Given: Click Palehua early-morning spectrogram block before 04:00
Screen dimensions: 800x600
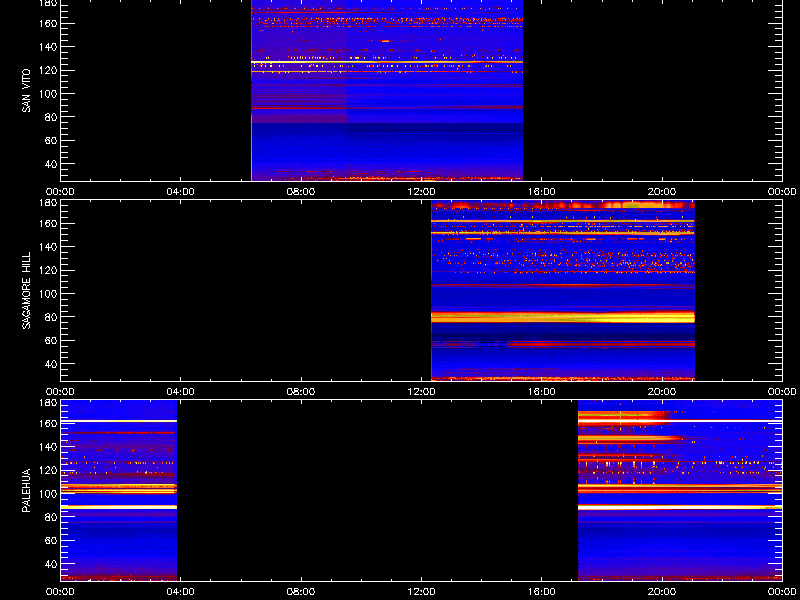Looking at the screenshot, I should tap(119, 490).
